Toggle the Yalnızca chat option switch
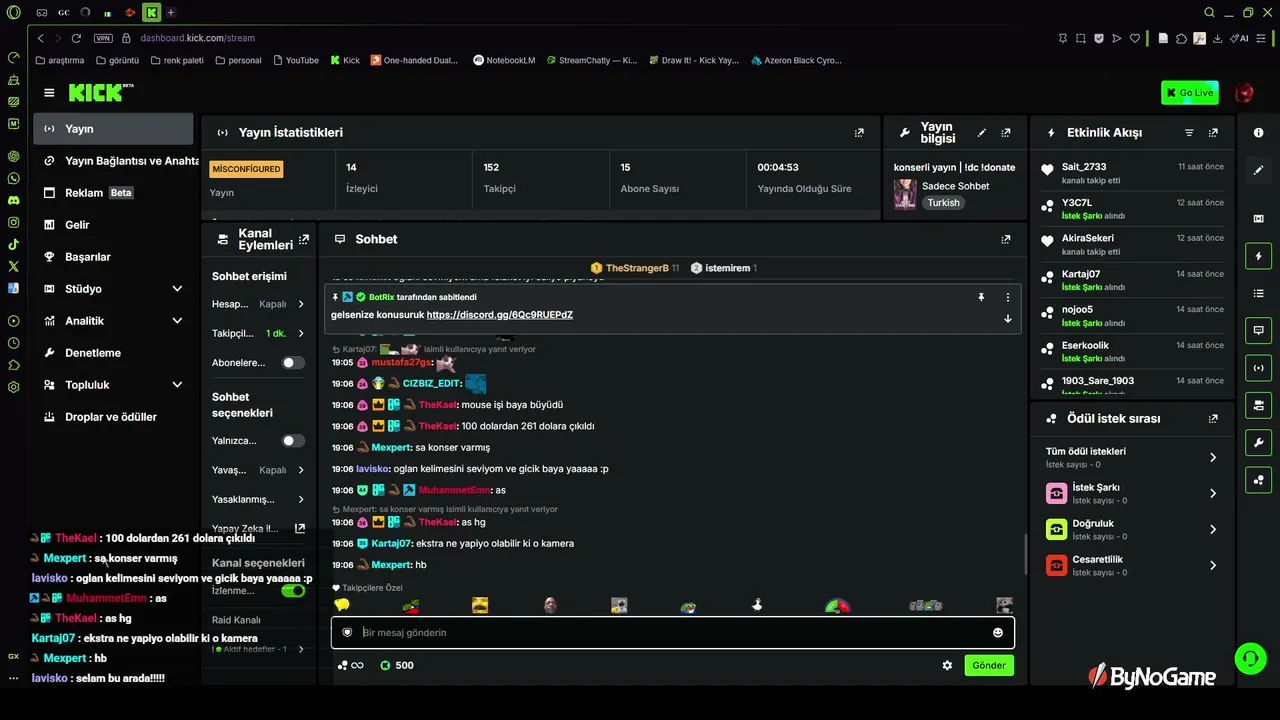1280x720 pixels. click(x=293, y=441)
